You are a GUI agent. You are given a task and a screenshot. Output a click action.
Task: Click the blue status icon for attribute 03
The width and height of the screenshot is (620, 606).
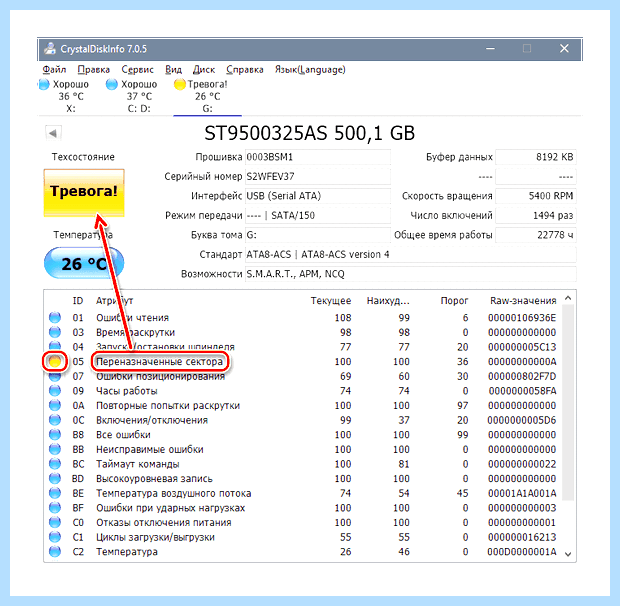click(x=55, y=332)
